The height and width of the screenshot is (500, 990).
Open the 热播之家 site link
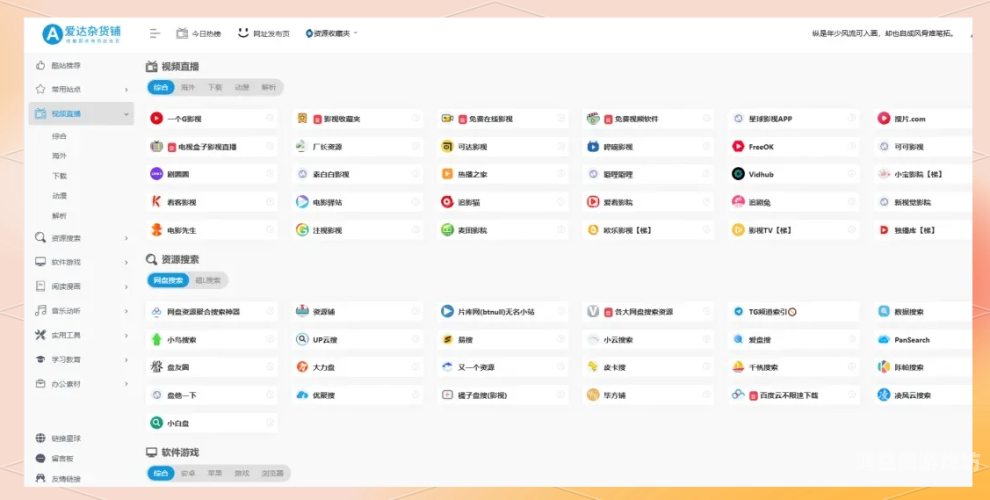coord(502,174)
